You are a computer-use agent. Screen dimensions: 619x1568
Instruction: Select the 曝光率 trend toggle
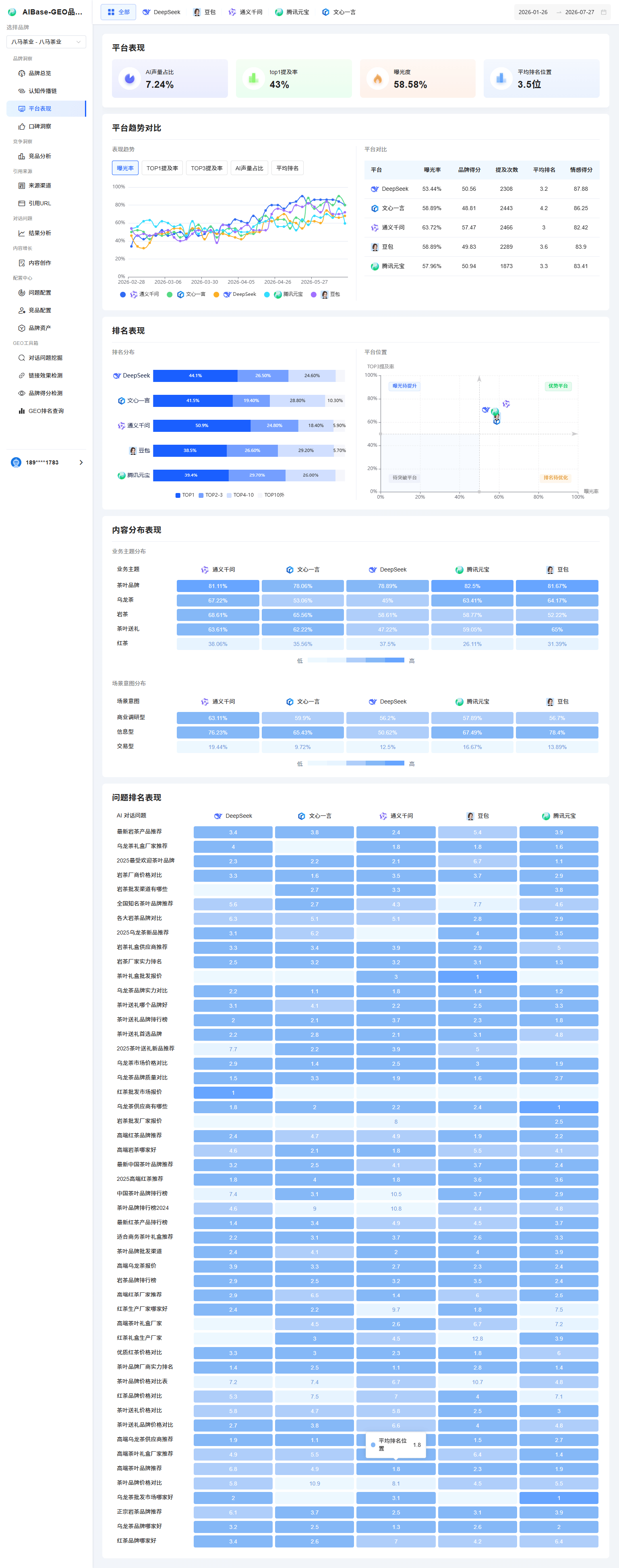(126, 168)
